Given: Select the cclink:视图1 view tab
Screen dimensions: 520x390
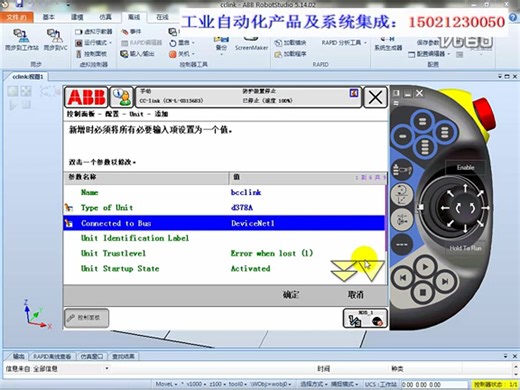Looking at the screenshot, I should coord(27,77).
